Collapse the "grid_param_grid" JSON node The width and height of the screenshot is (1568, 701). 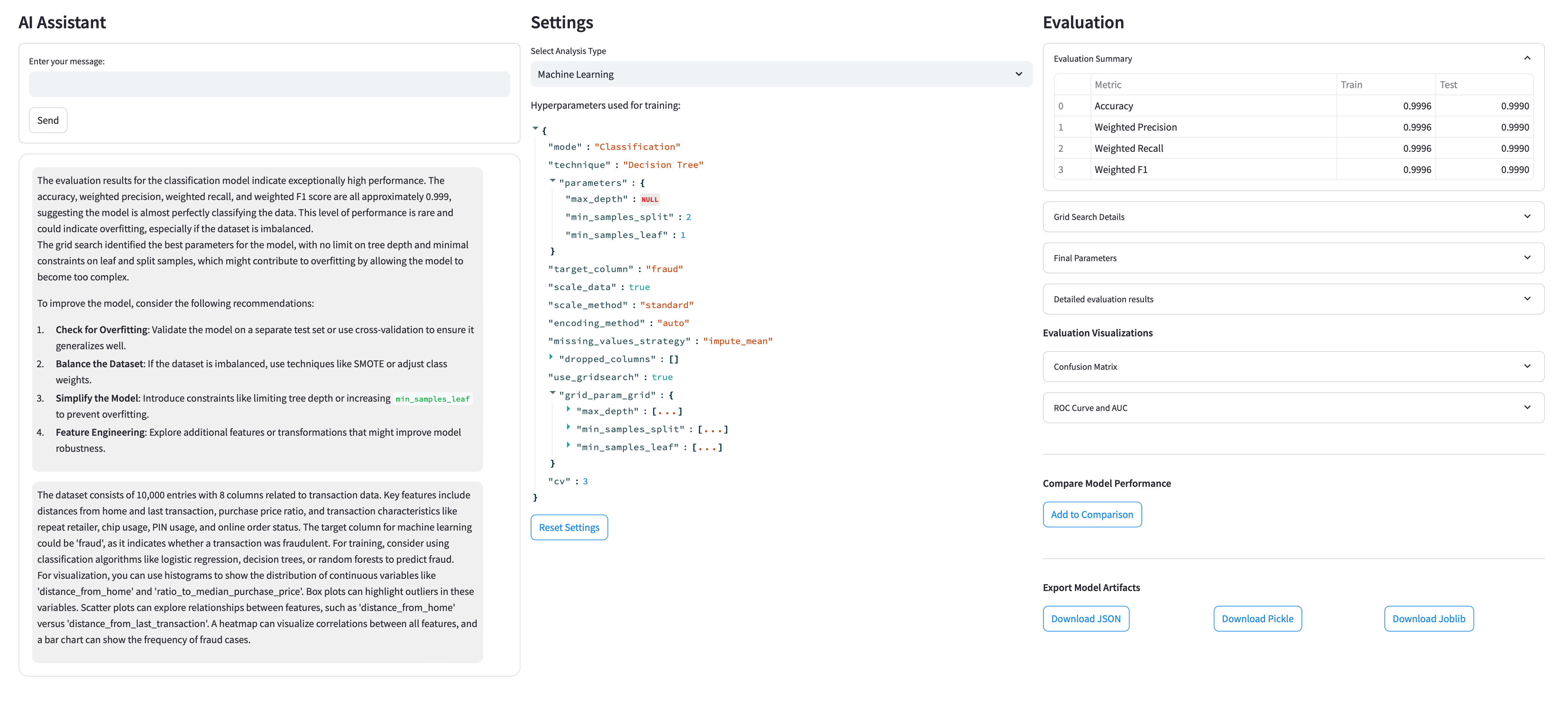coord(552,393)
